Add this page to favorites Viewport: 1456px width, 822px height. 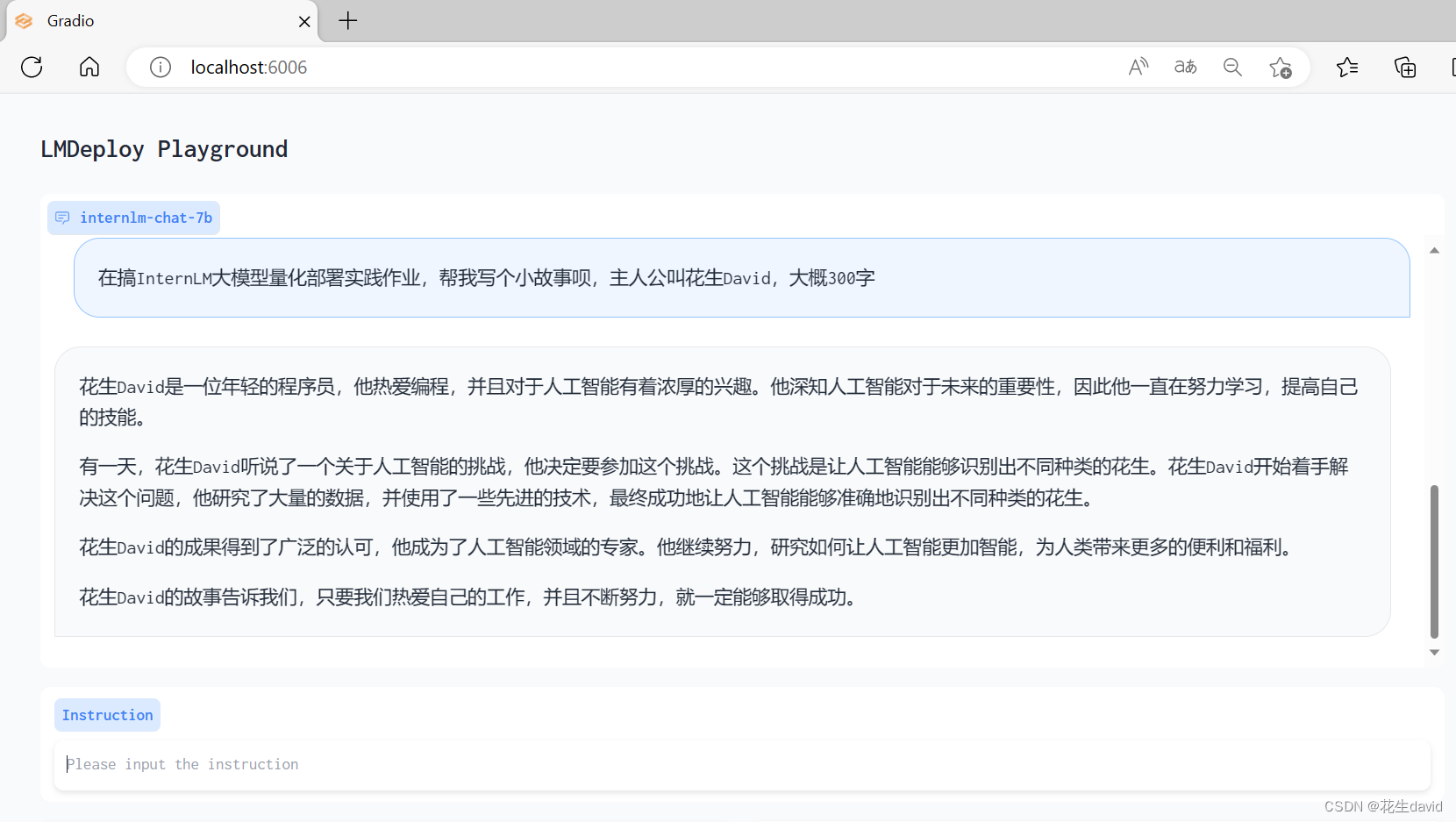[x=1281, y=67]
